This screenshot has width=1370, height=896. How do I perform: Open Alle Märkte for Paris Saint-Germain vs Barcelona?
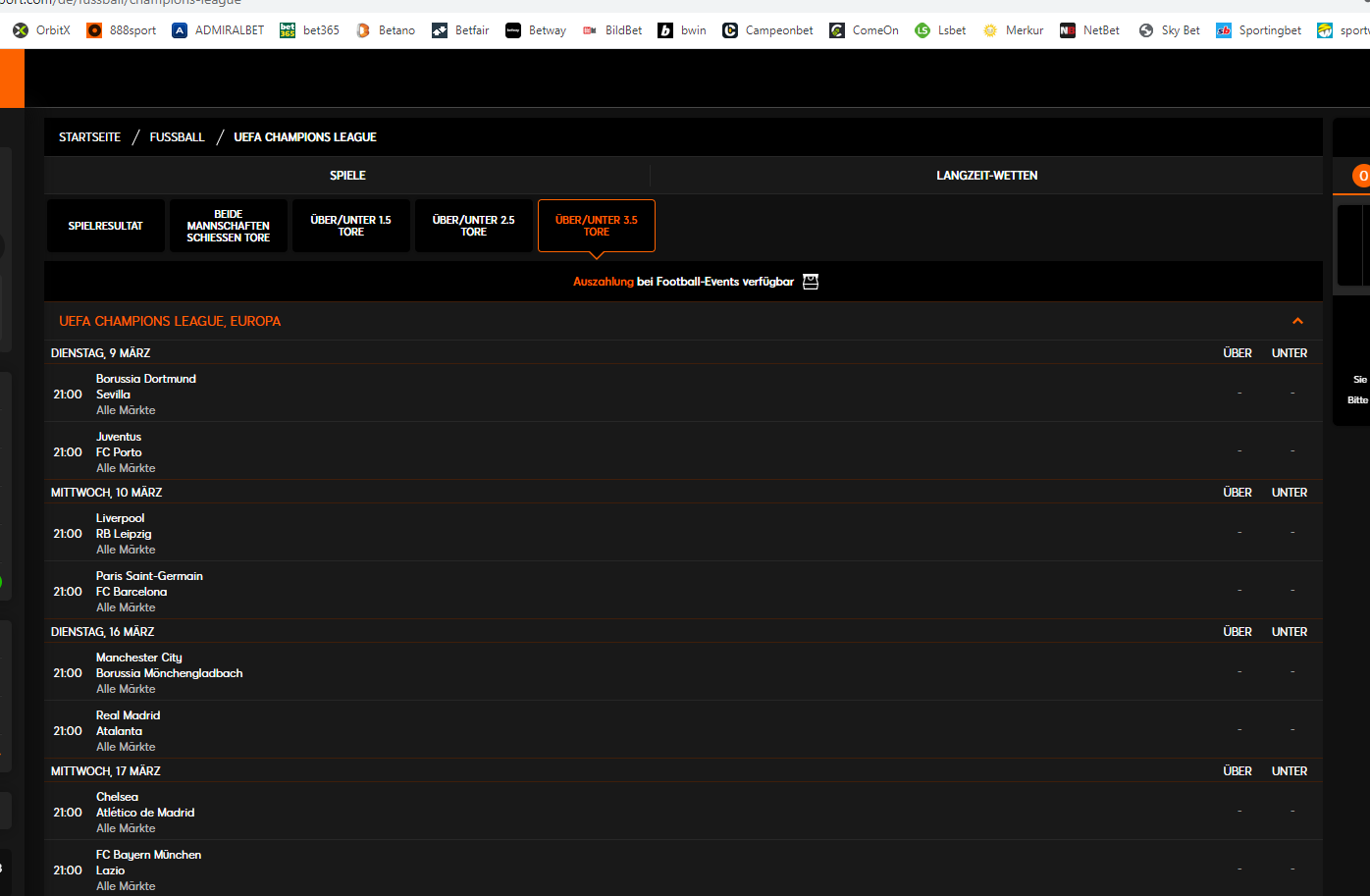[x=126, y=607]
